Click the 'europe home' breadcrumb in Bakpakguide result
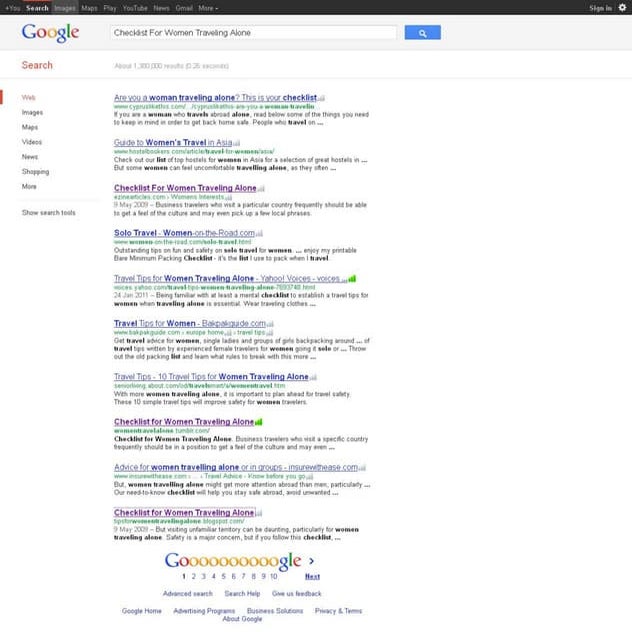This screenshot has width=632, height=632. (x=205, y=333)
